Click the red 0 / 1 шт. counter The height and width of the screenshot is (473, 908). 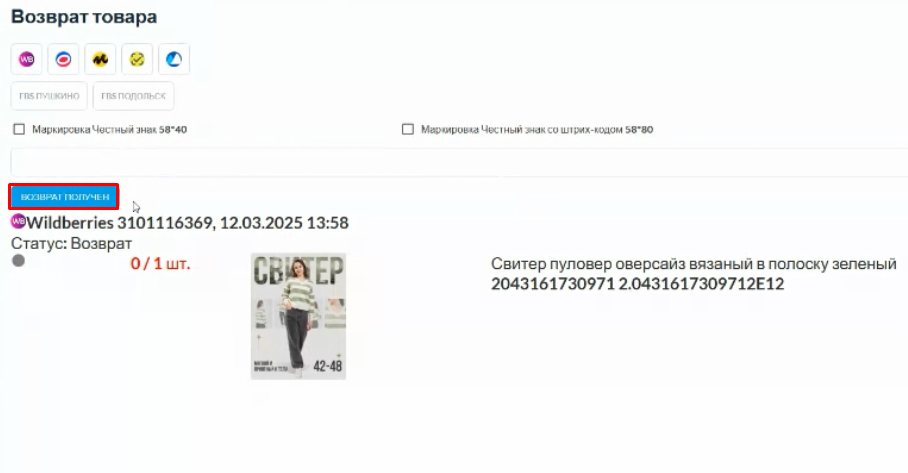[160, 264]
